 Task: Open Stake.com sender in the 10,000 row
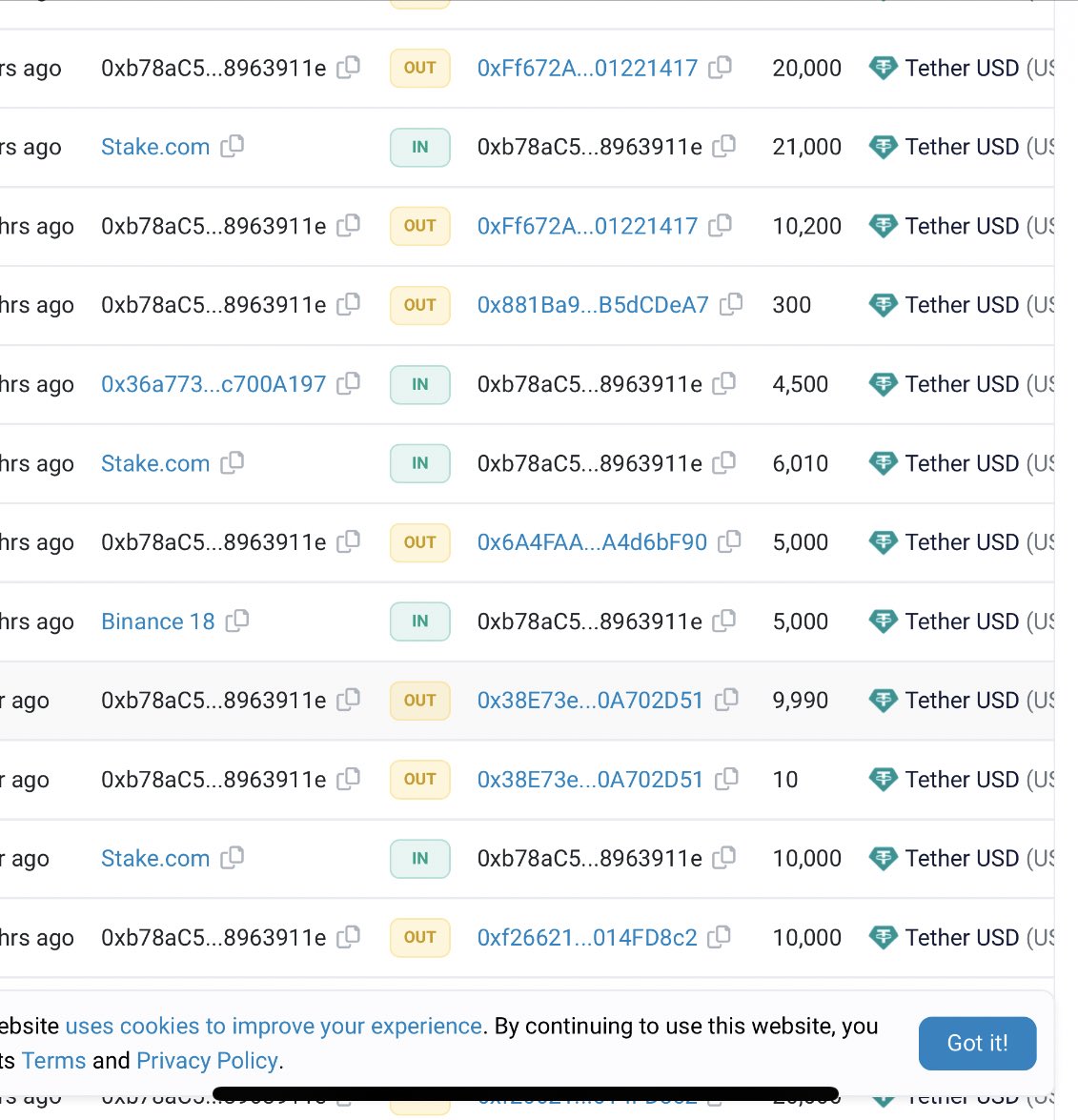point(155,859)
